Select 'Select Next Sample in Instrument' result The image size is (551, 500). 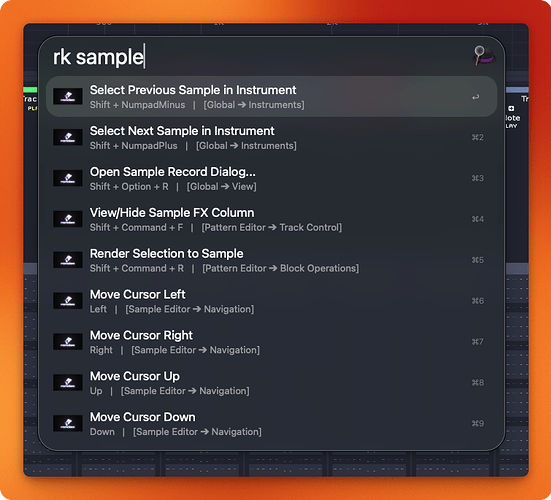pyautogui.click(x=271, y=137)
